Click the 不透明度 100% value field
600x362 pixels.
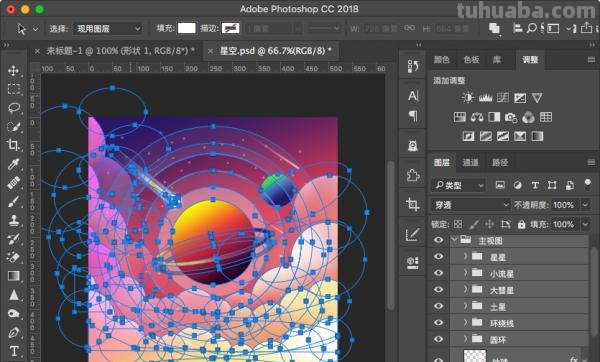(x=564, y=205)
